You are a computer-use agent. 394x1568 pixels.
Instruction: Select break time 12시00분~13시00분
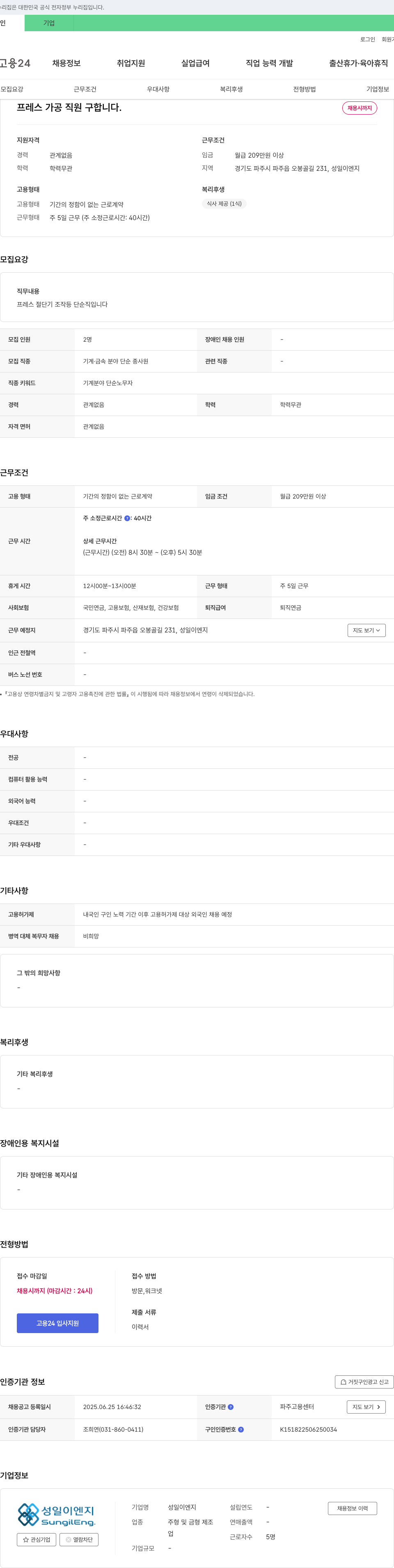[110, 586]
